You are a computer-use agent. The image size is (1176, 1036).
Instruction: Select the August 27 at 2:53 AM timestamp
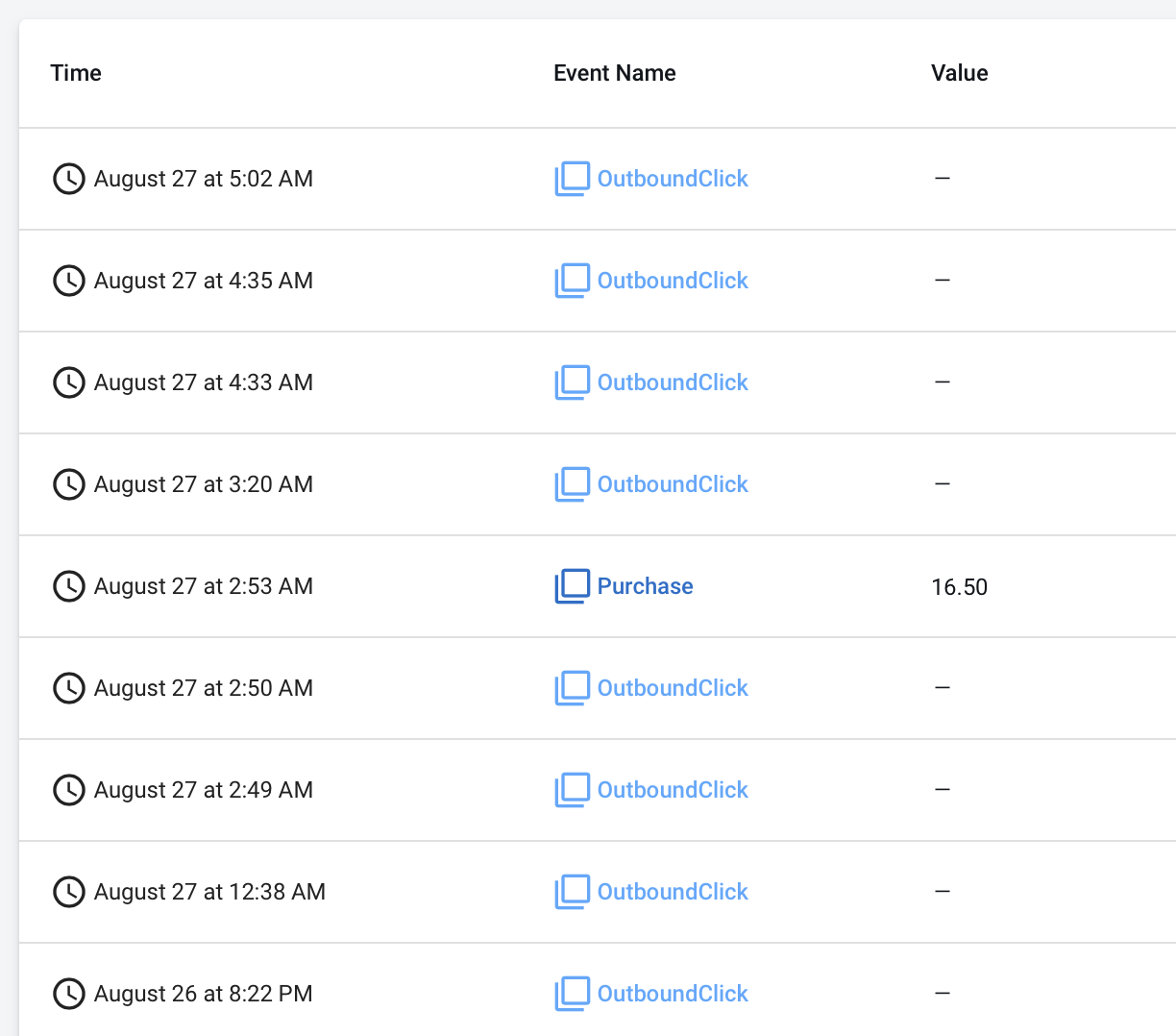tap(203, 586)
